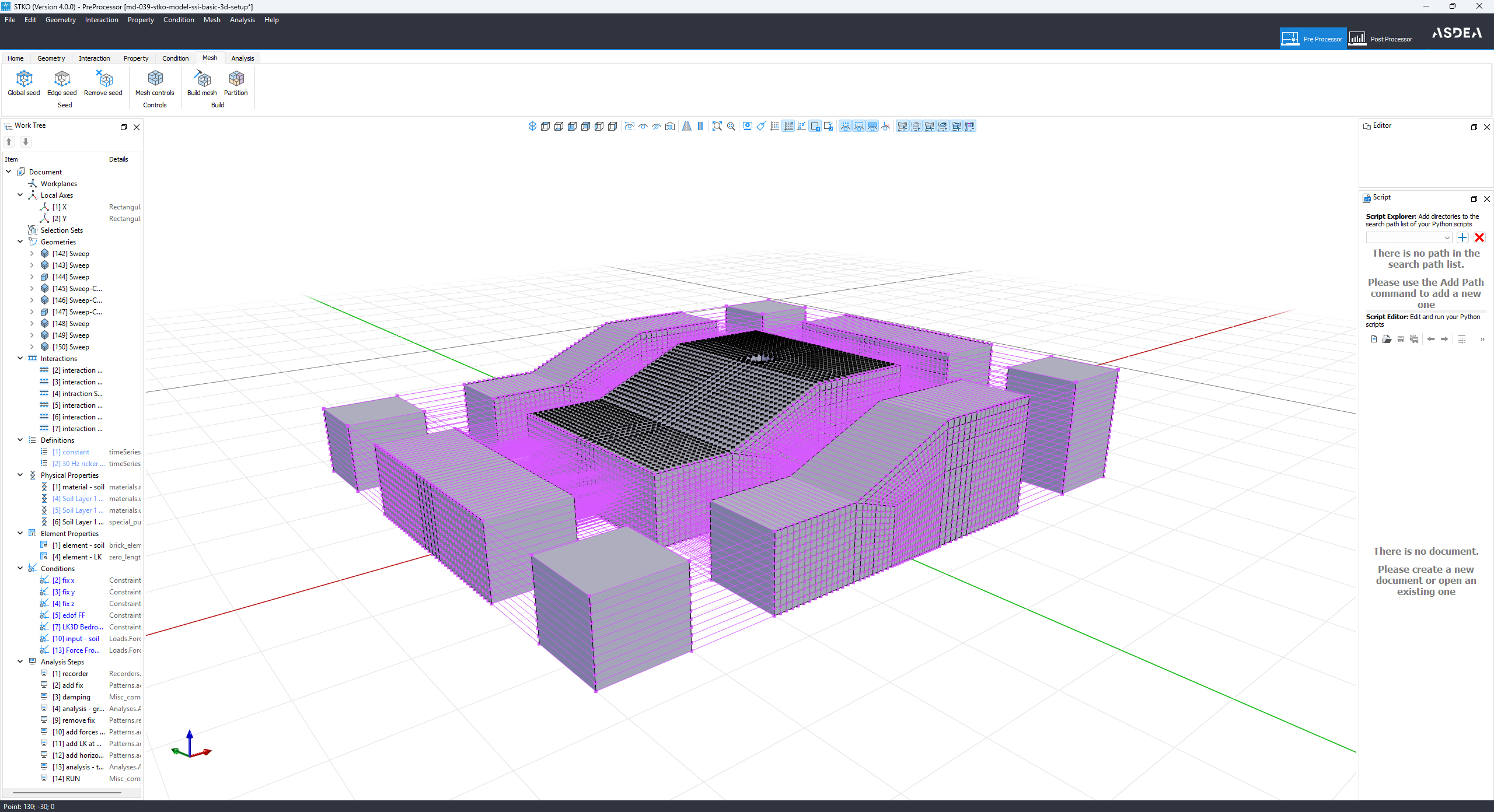
Task: Open display settings monitor gear icon
Action: [748, 126]
